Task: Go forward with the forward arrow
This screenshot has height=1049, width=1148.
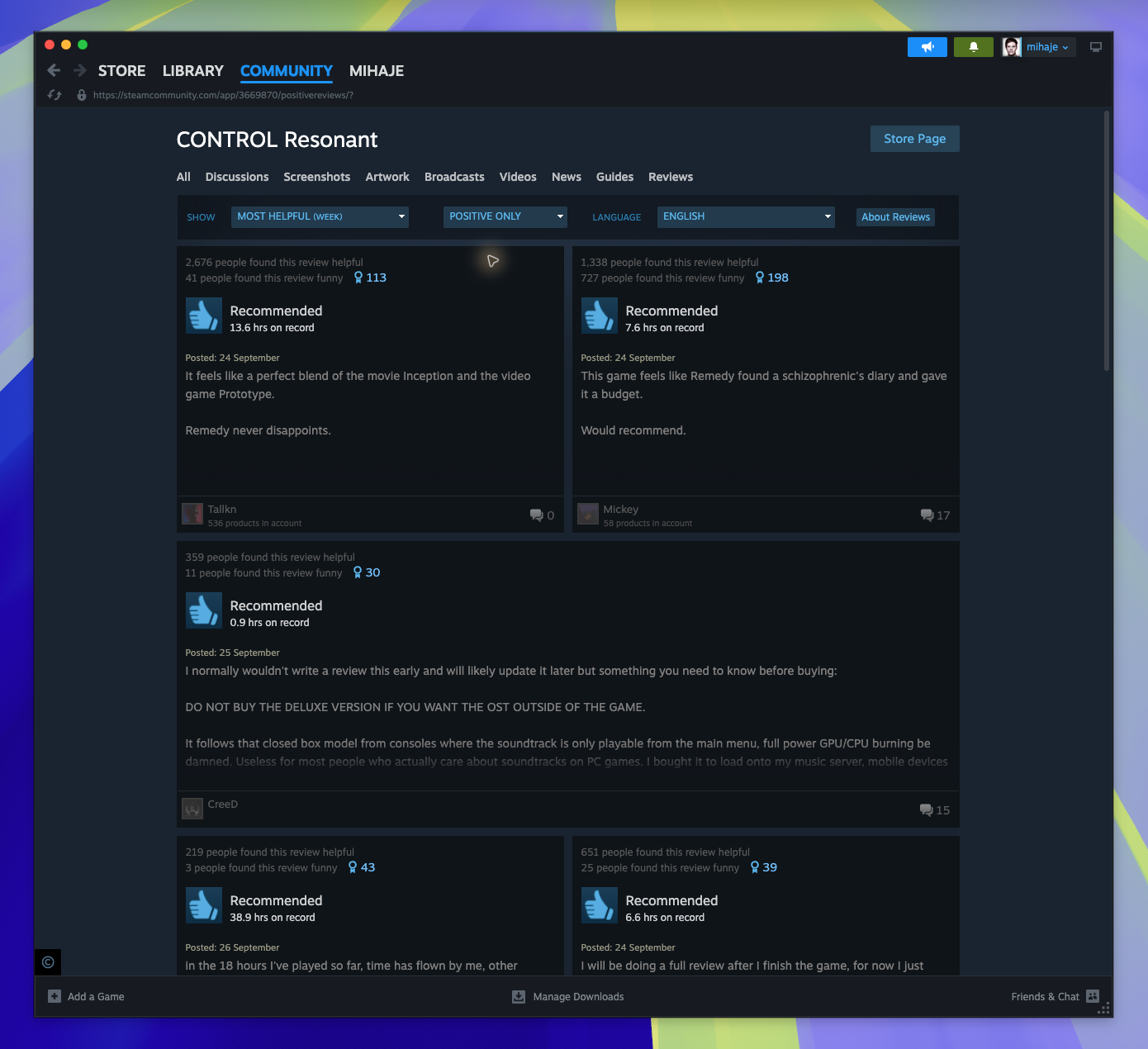Action: point(80,71)
